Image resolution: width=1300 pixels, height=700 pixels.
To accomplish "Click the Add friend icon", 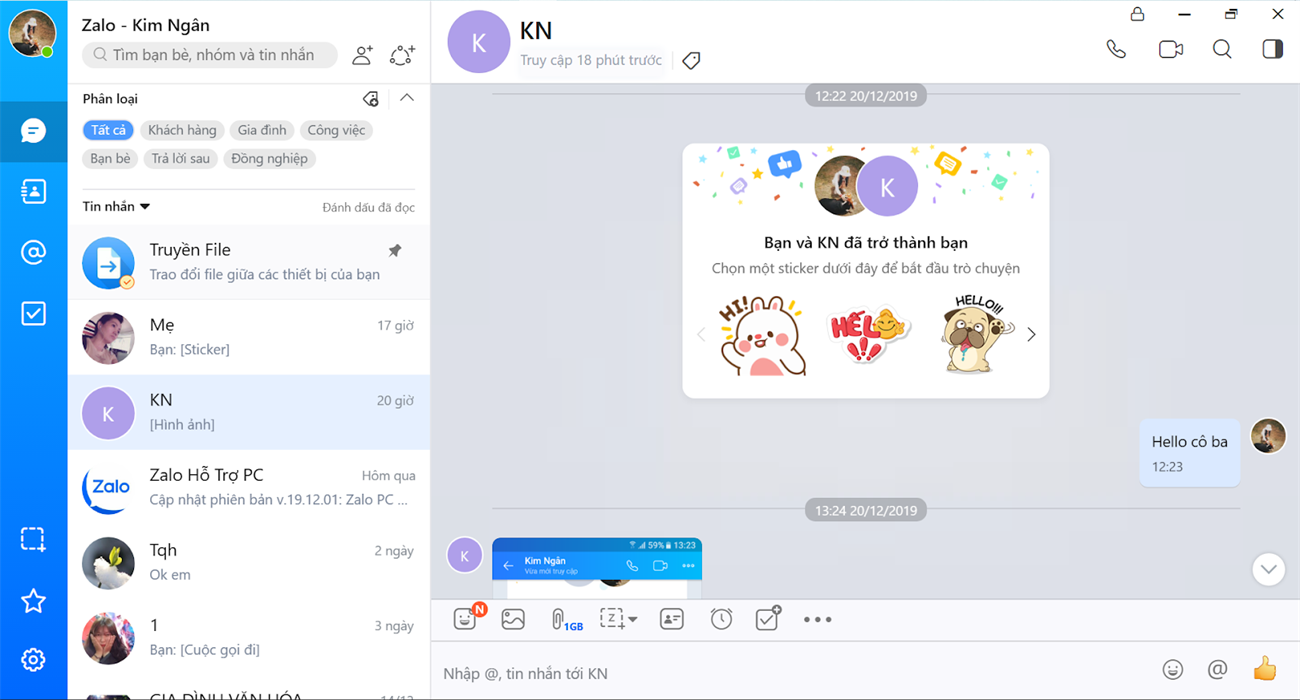I will (x=362, y=55).
